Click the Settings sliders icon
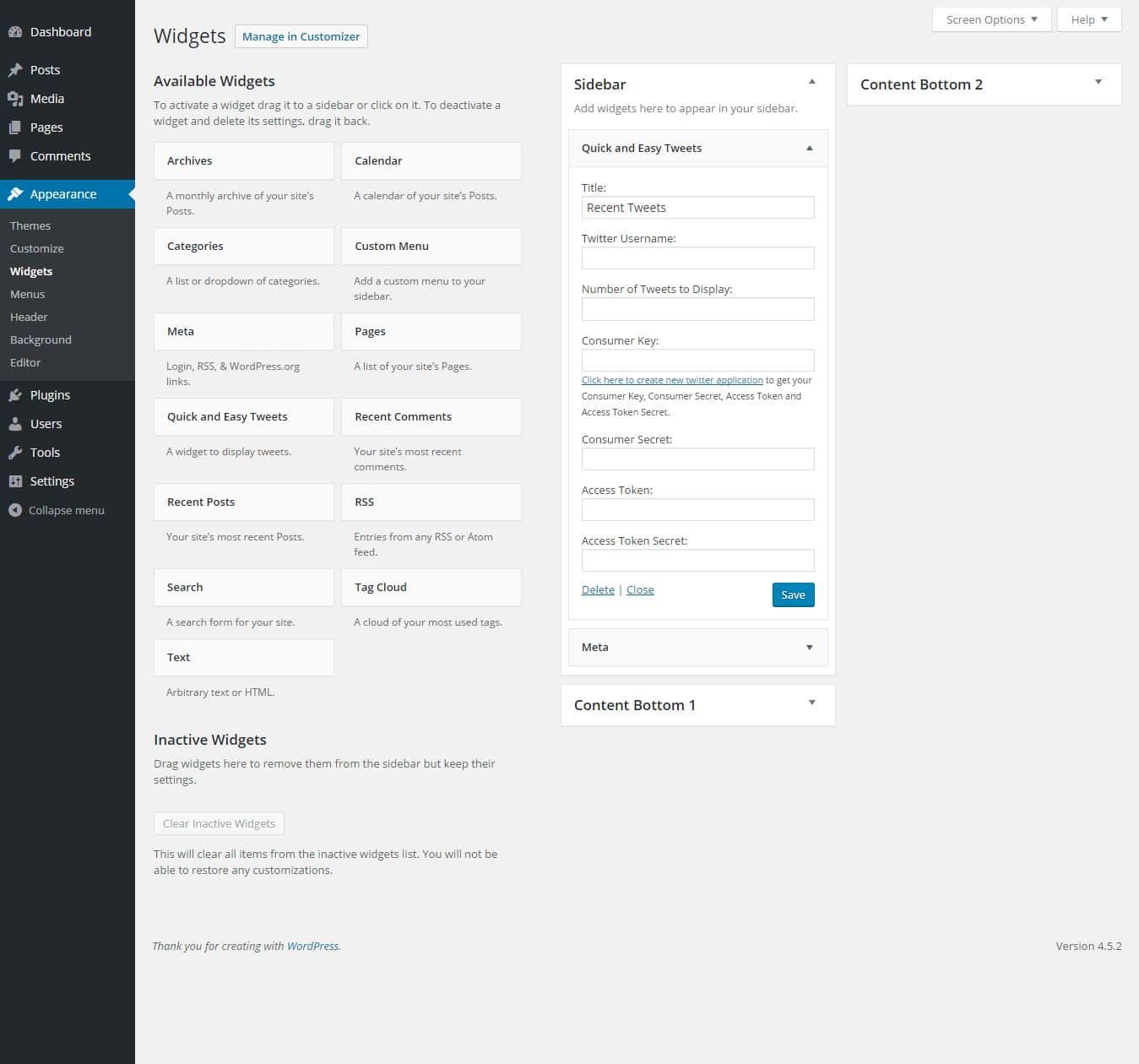The height and width of the screenshot is (1064, 1139). (15, 481)
